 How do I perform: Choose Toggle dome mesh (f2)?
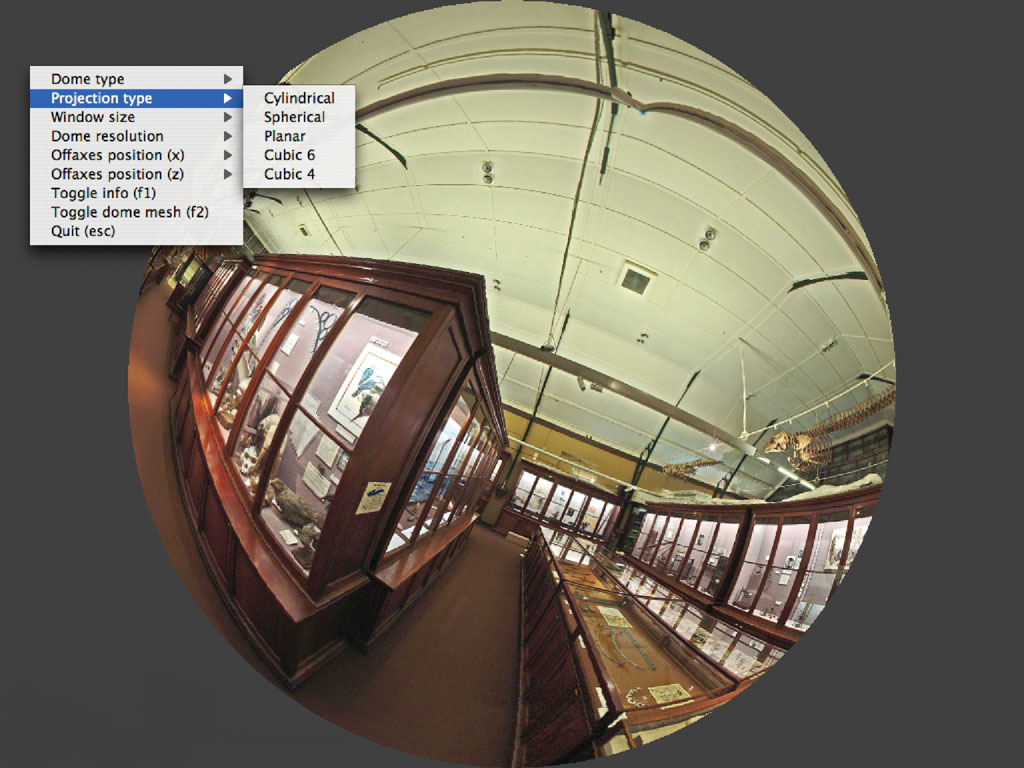point(136,212)
